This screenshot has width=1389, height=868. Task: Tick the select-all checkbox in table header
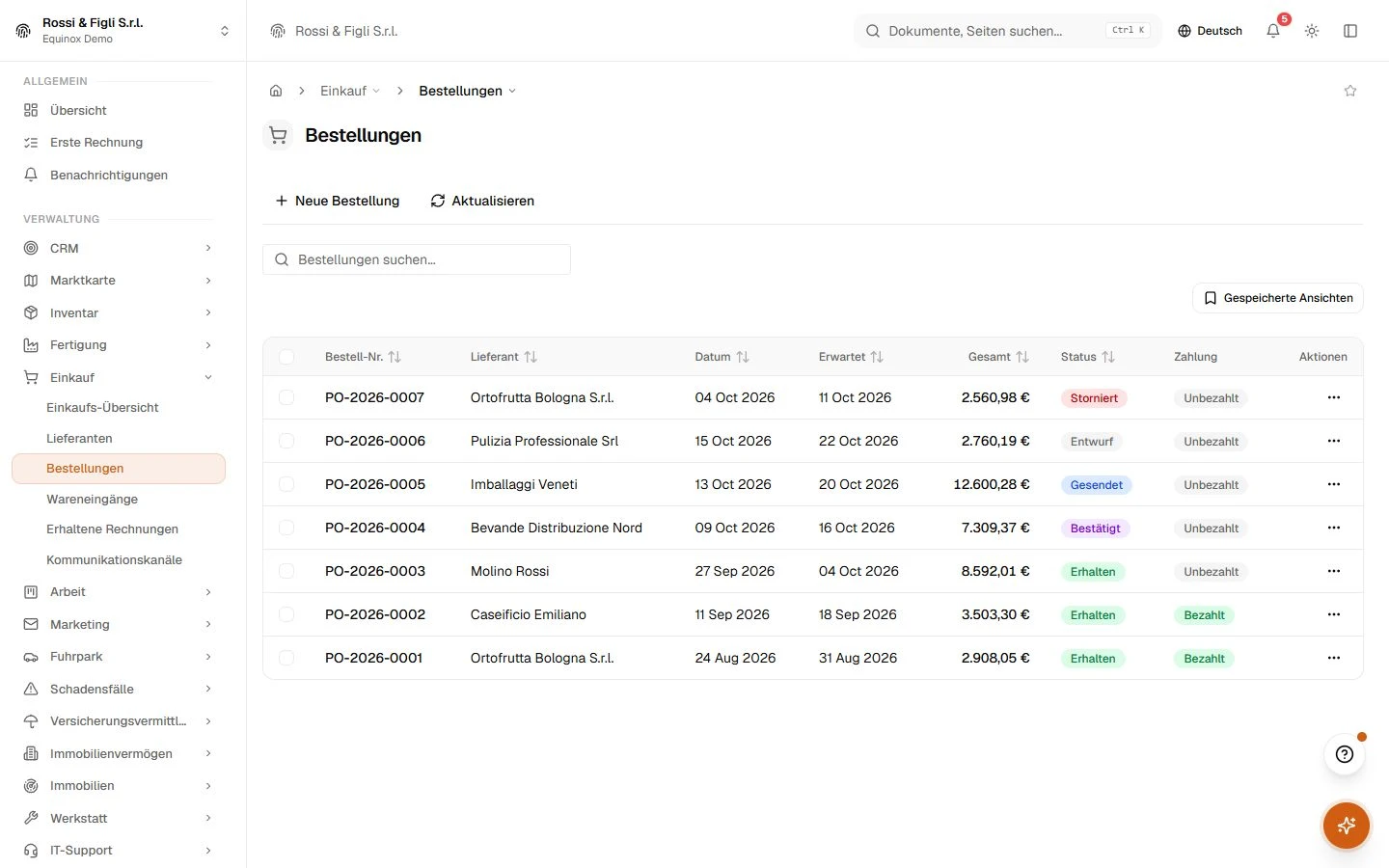click(x=286, y=357)
